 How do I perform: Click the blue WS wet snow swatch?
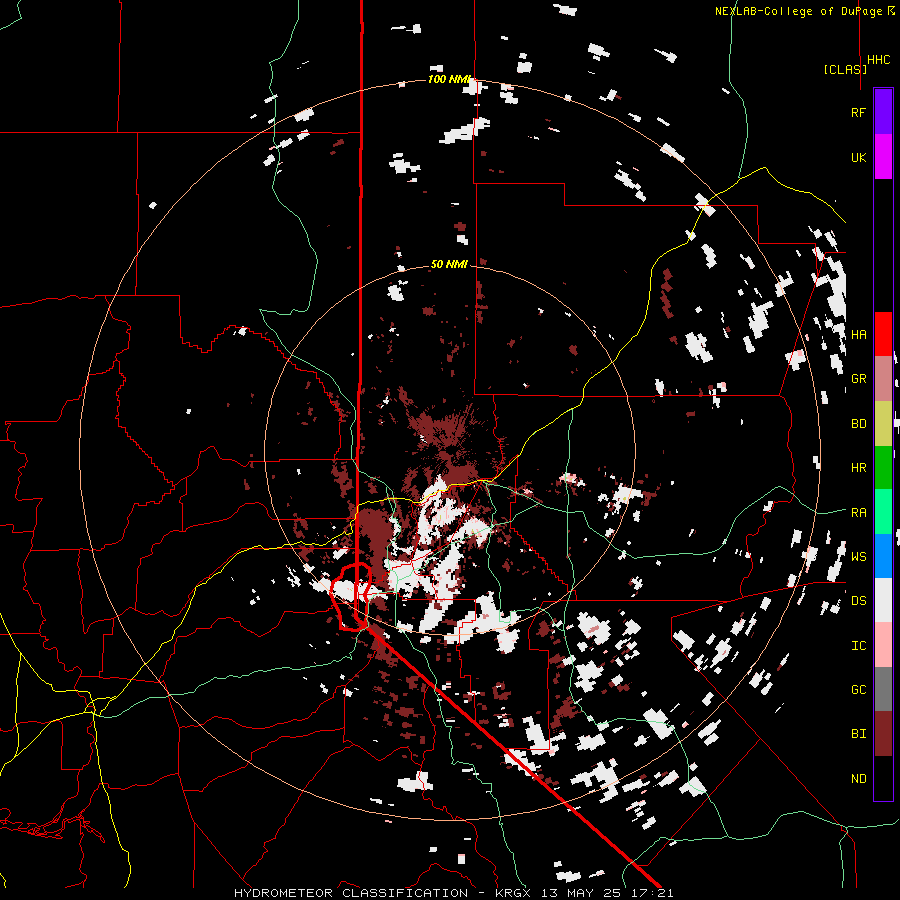(x=883, y=556)
